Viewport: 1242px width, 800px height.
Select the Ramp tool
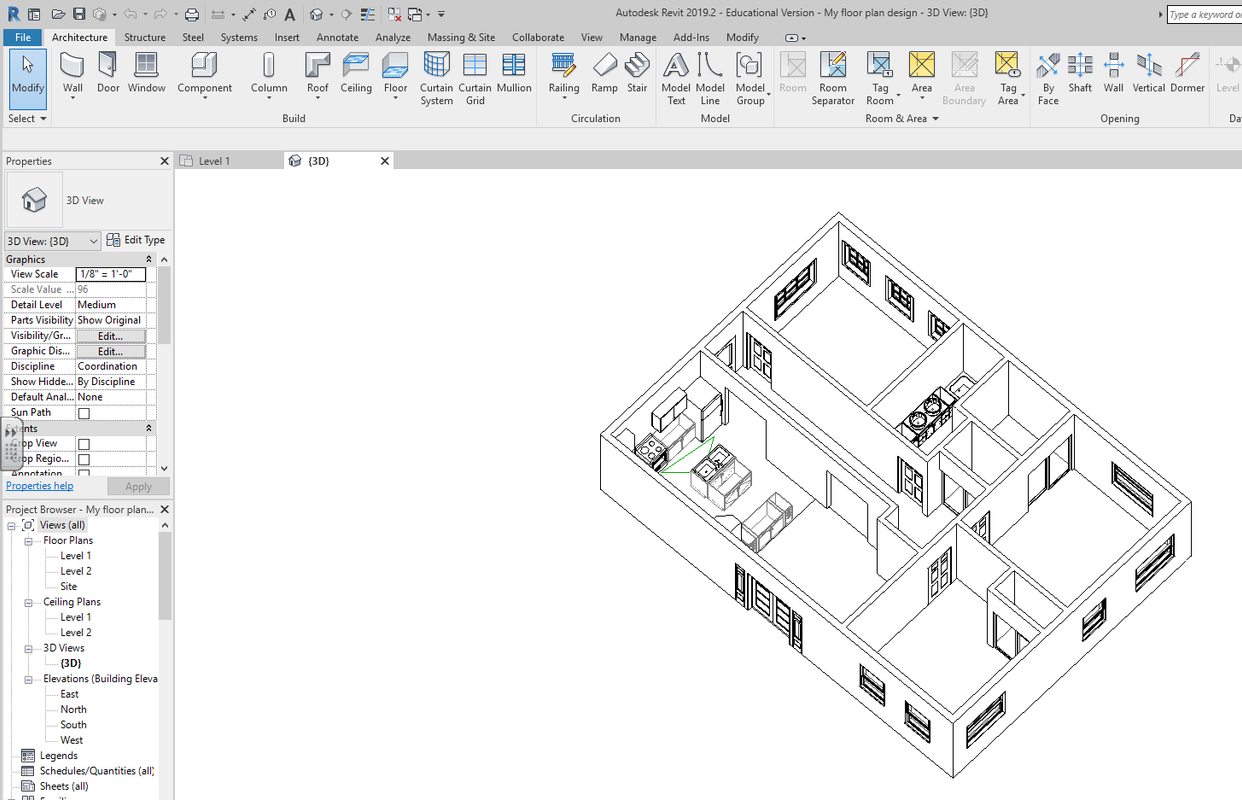click(604, 73)
